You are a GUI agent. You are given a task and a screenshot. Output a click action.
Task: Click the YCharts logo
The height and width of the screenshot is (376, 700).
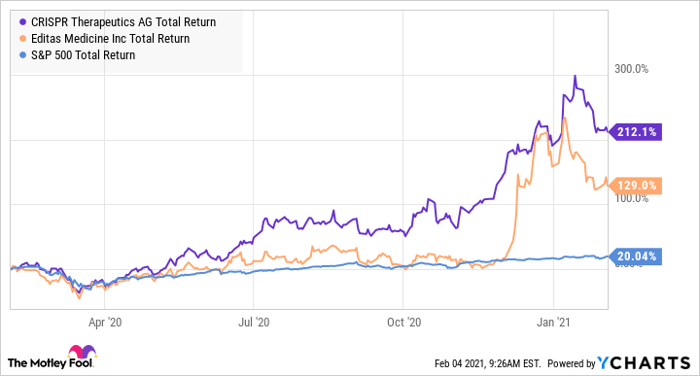click(644, 363)
